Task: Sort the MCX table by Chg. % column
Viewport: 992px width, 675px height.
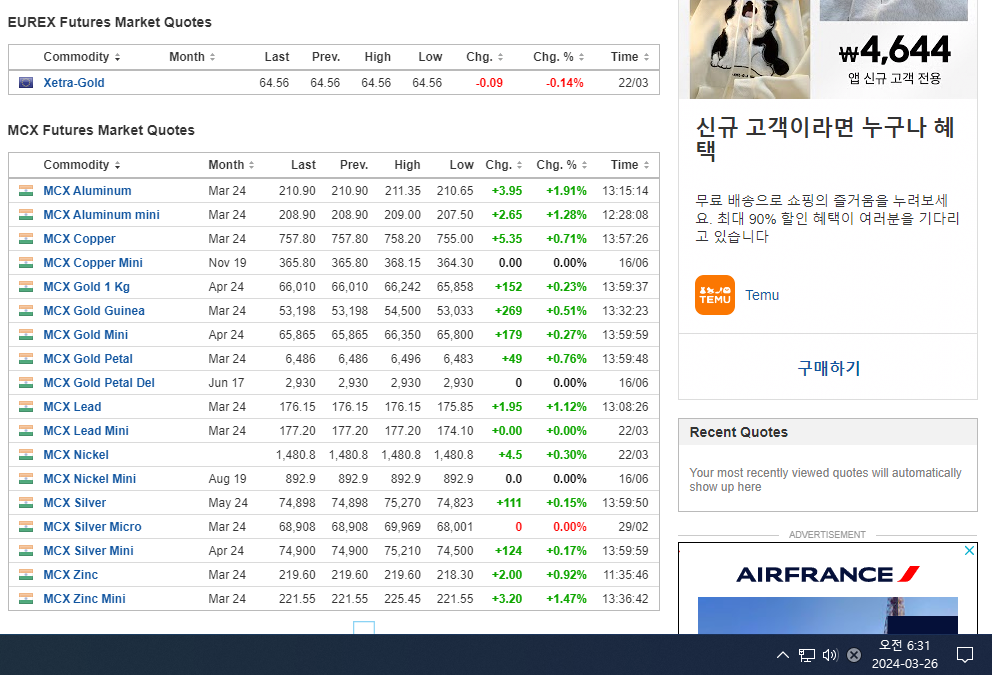Action: pos(562,165)
